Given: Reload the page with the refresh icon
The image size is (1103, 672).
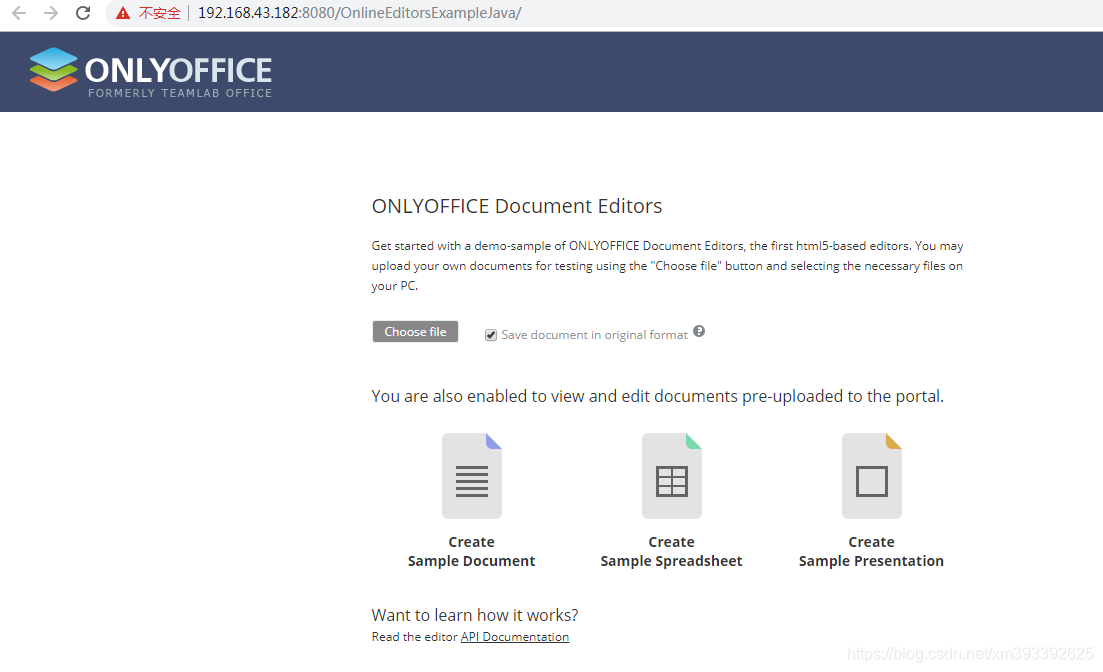Looking at the screenshot, I should tap(83, 13).
